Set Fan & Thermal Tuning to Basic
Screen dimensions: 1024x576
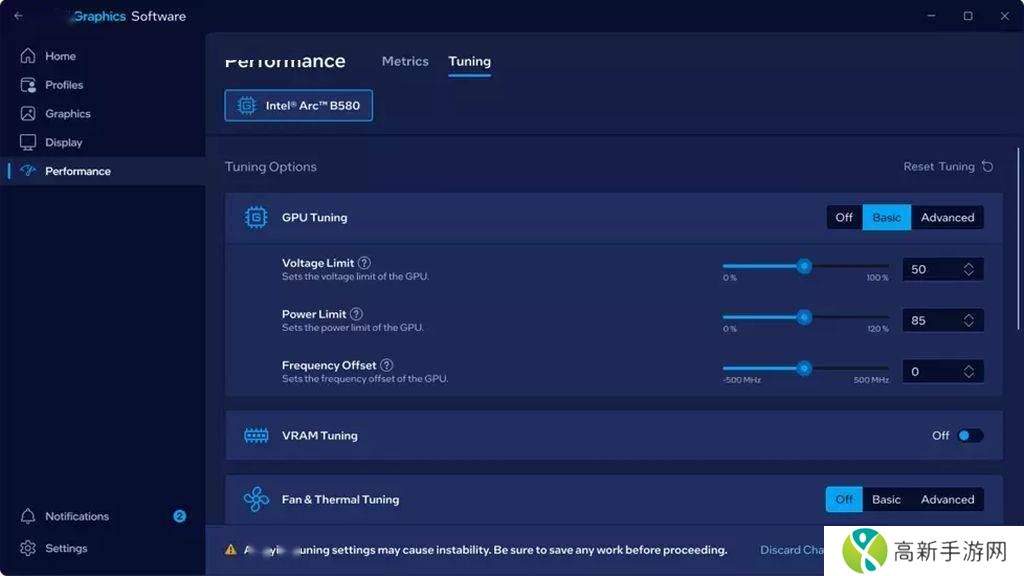[x=886, y=499]
